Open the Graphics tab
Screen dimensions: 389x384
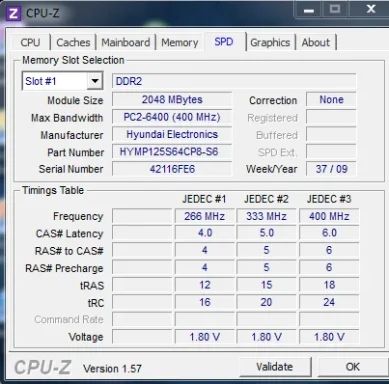(x=270, y=42)
